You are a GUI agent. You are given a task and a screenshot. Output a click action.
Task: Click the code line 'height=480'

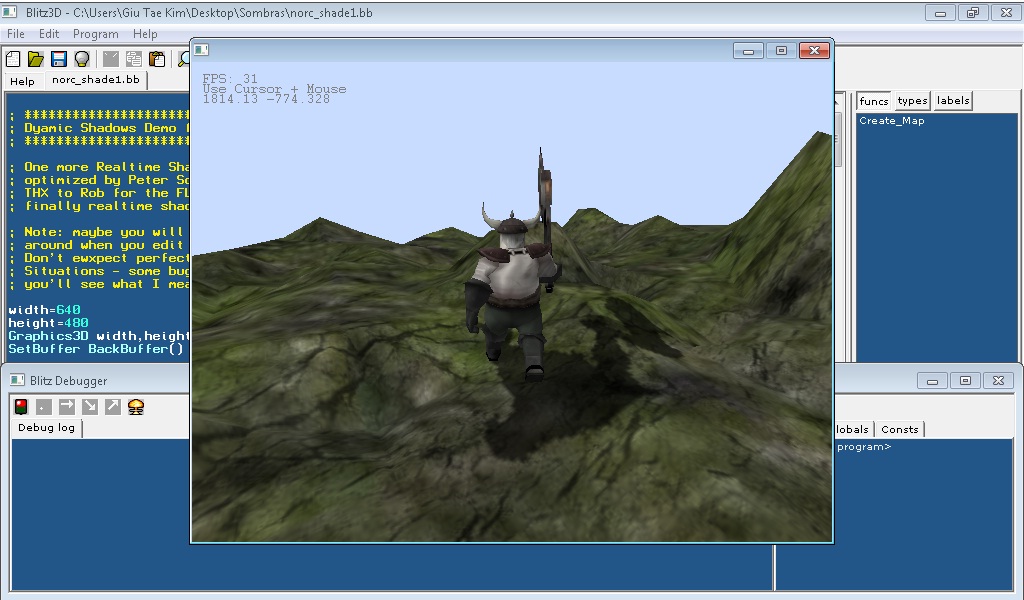48,323
